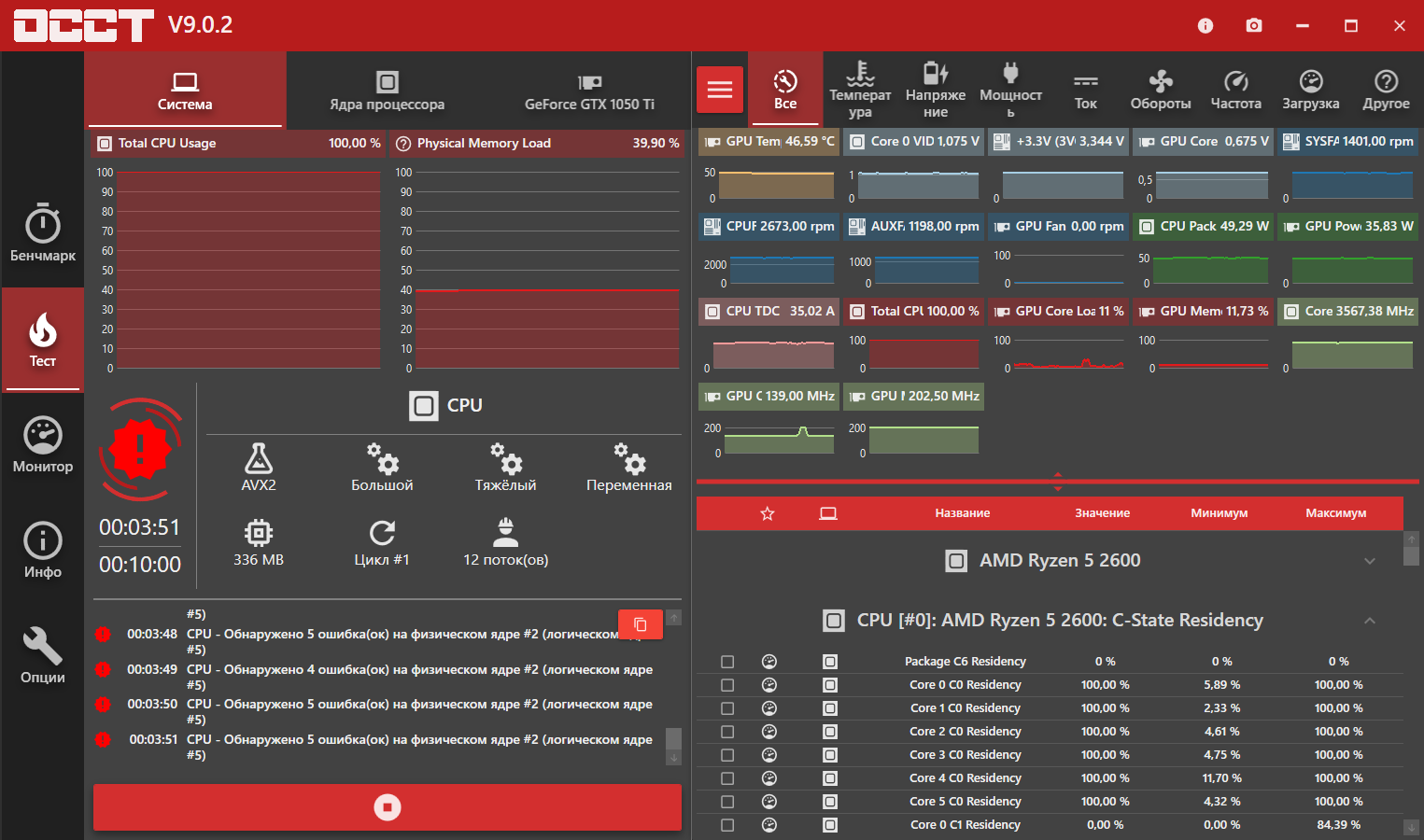The height and width of the screenshot is (840, 1424).
Task: Check the Core 0 C1 Residency checkbox
Action: [727, 825]
